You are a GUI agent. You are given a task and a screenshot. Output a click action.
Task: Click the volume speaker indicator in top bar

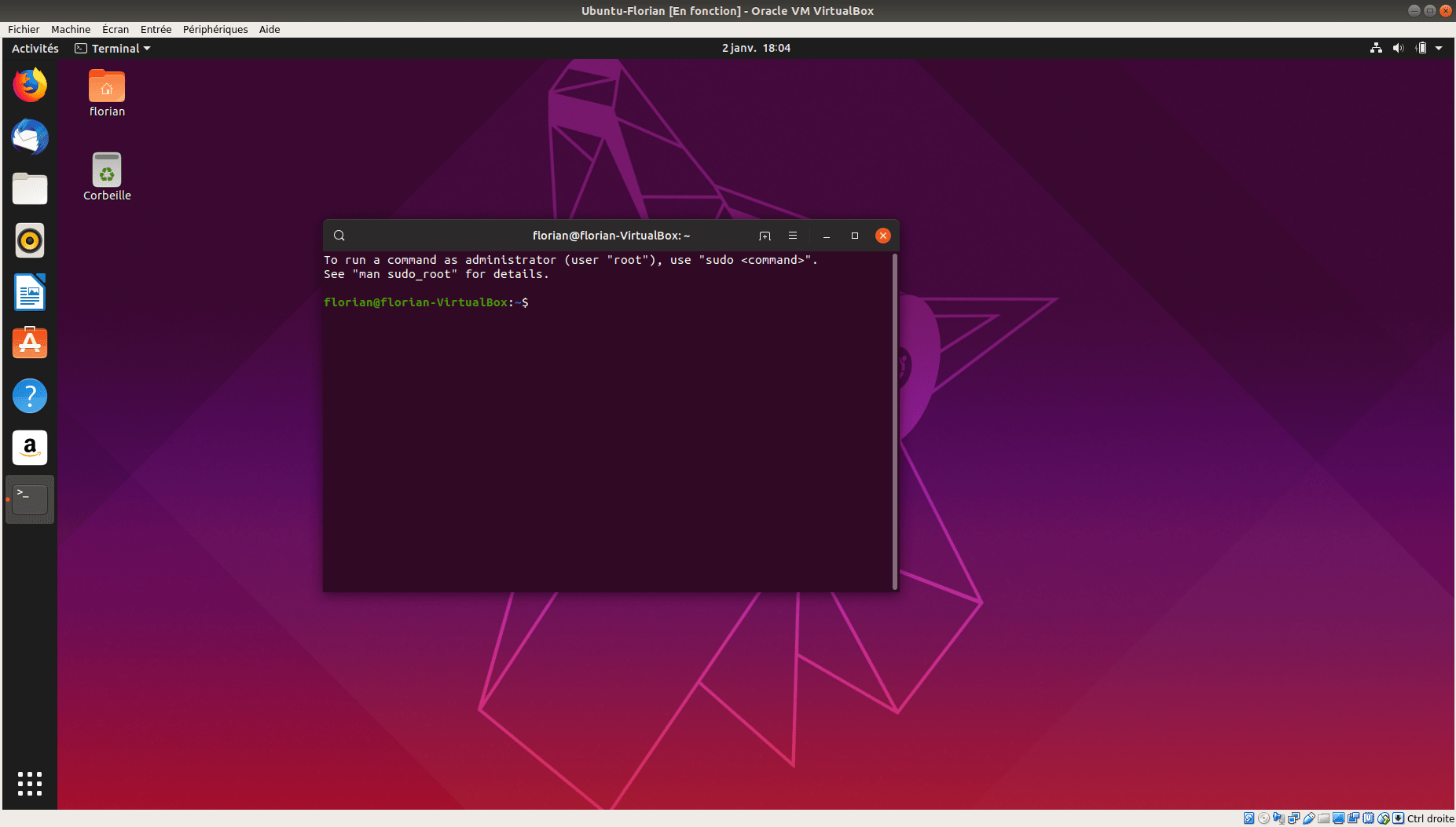pyautogui.click(x=1398, y=49)
